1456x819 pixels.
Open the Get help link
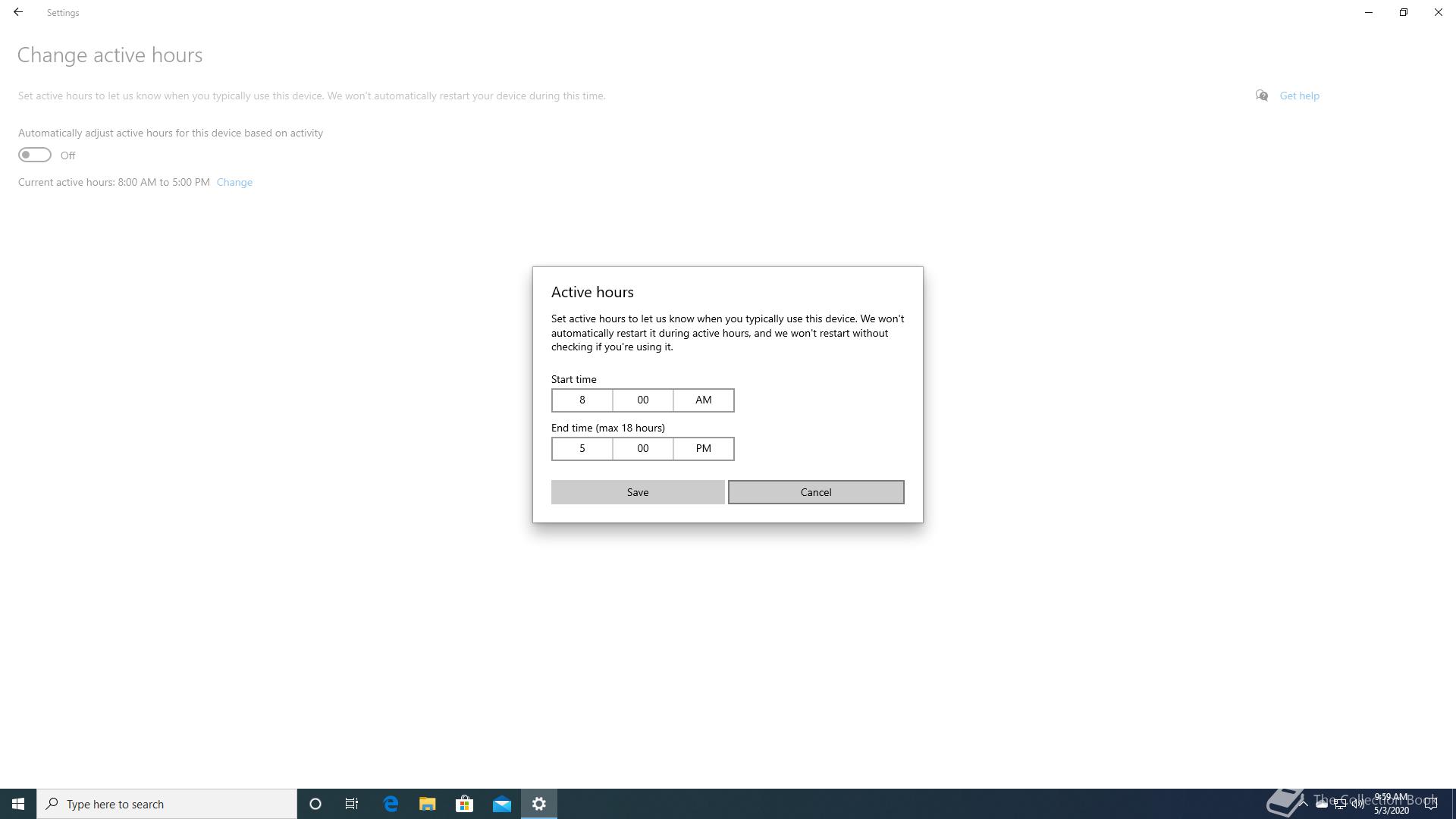pyautogui.click(x=1299, y=96)
